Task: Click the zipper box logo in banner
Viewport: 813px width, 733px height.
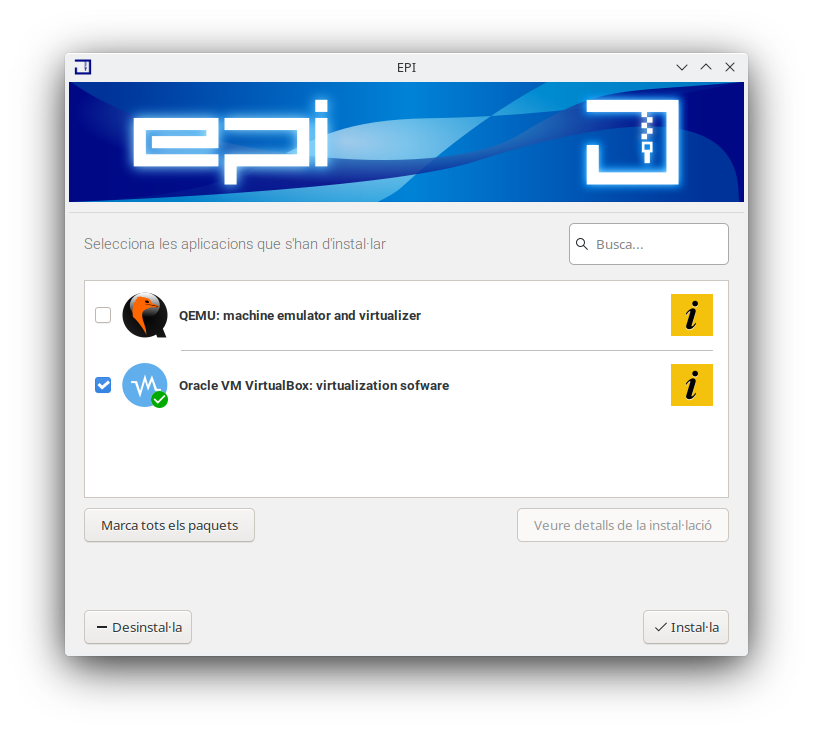Action: [632, 142]
